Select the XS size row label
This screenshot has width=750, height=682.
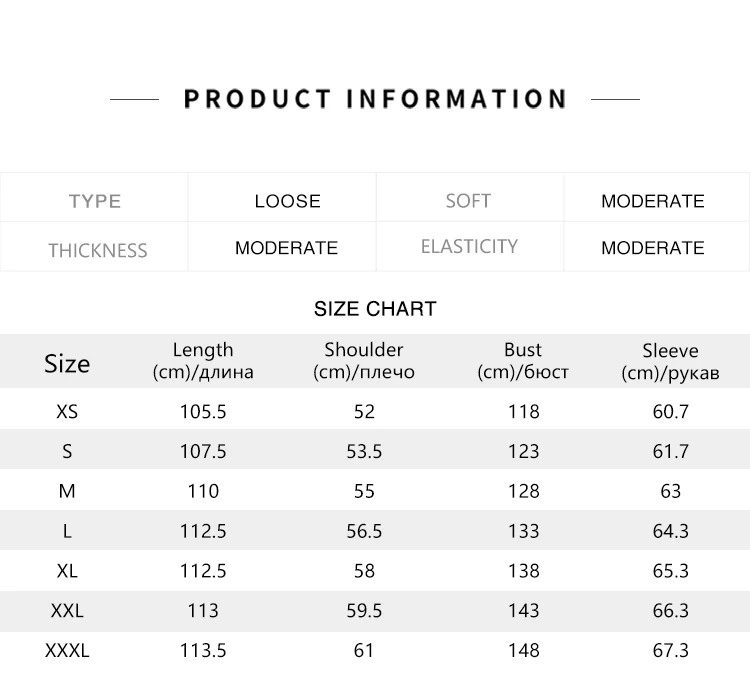[x=67, y=411]
